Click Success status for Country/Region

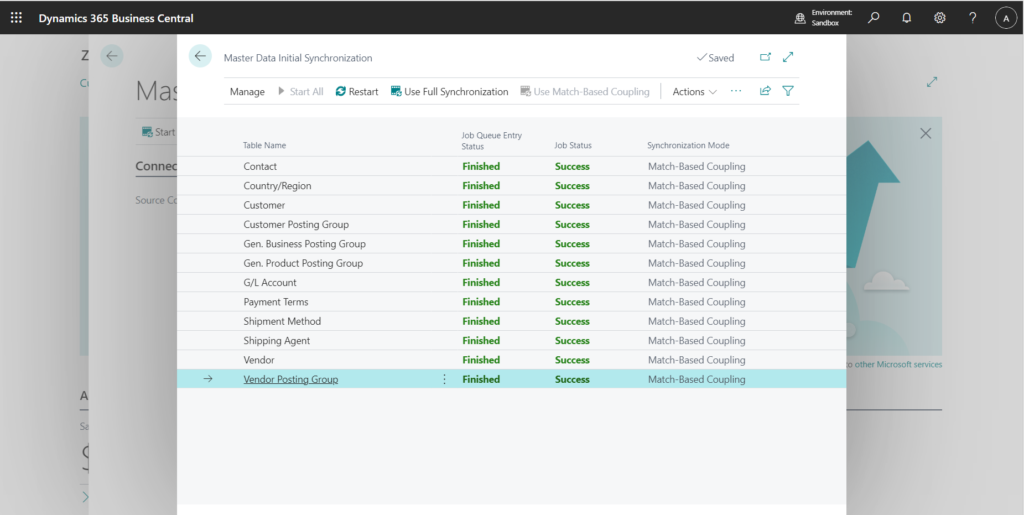tap(573, 186)
